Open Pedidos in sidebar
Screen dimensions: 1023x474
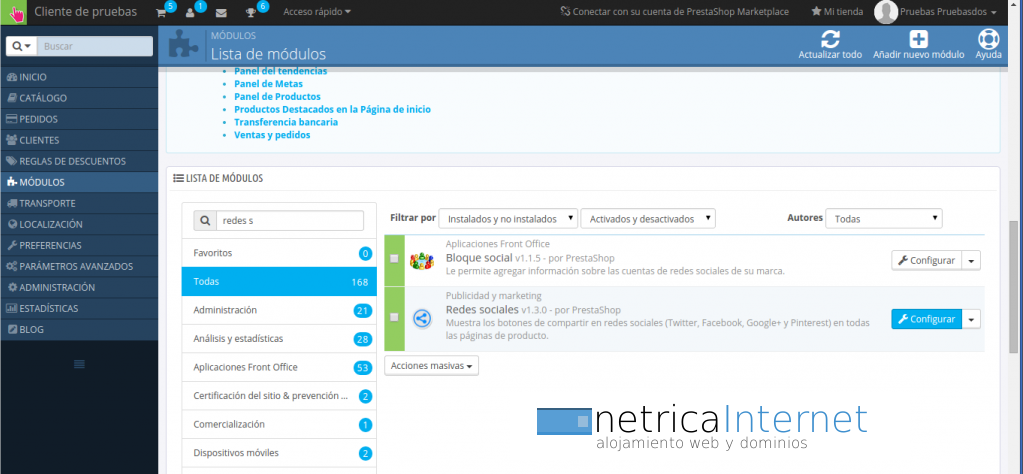pyautogui.click(x=79, y=119)
